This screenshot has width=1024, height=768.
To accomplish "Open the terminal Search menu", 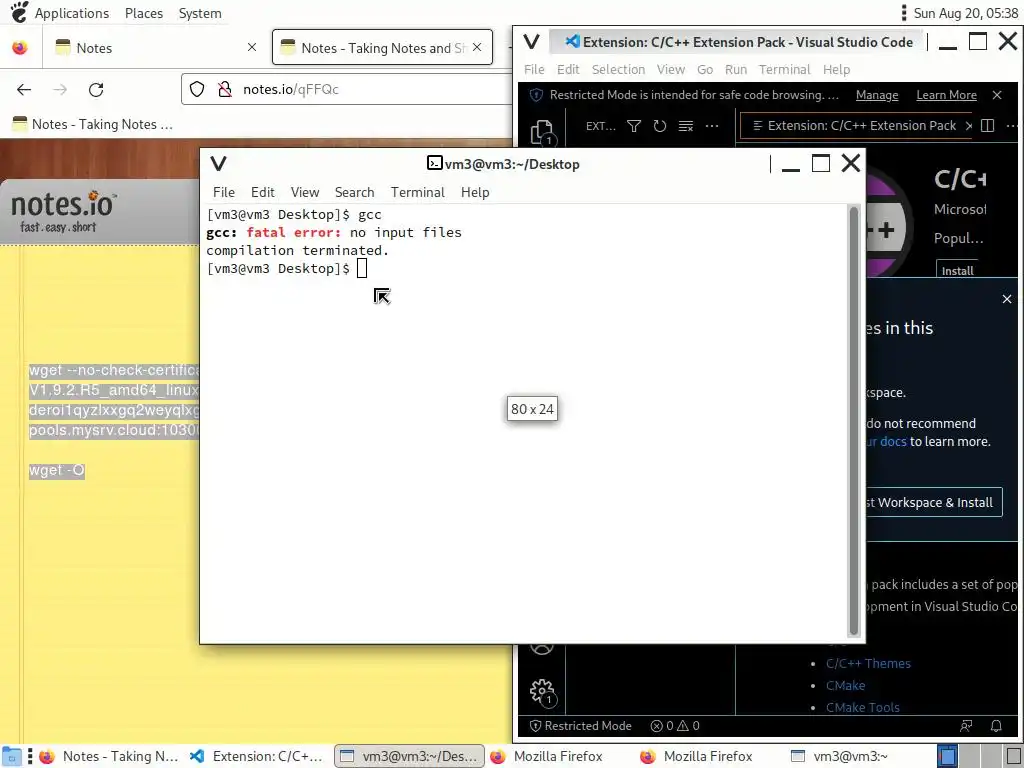I will click(355, 192).
